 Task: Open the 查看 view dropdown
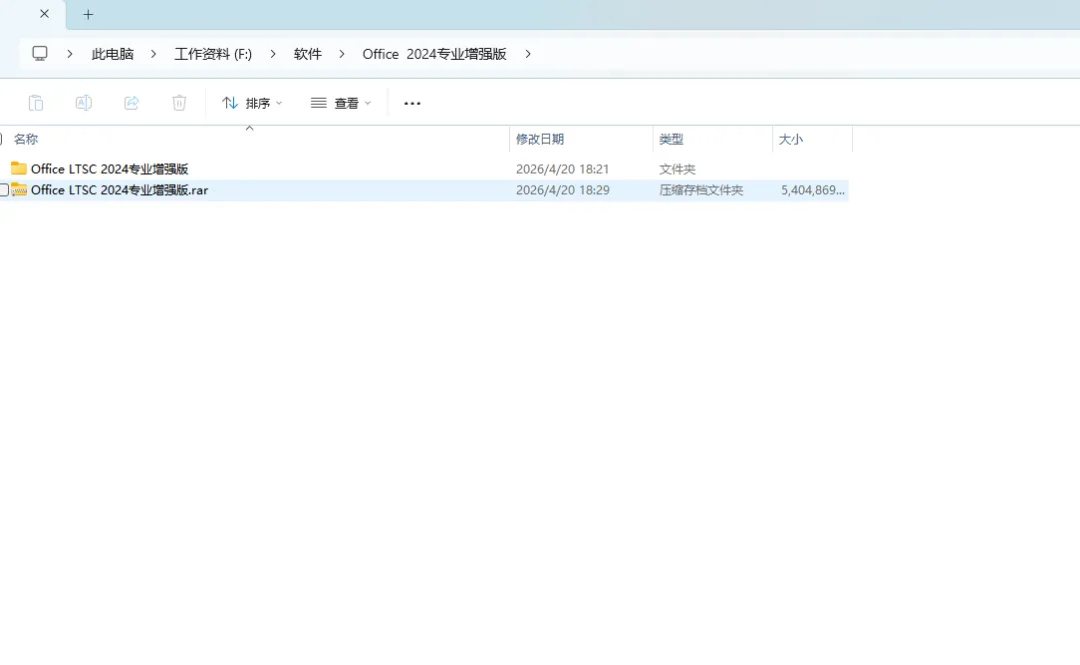pyautogui.click(x=341, y=103)
